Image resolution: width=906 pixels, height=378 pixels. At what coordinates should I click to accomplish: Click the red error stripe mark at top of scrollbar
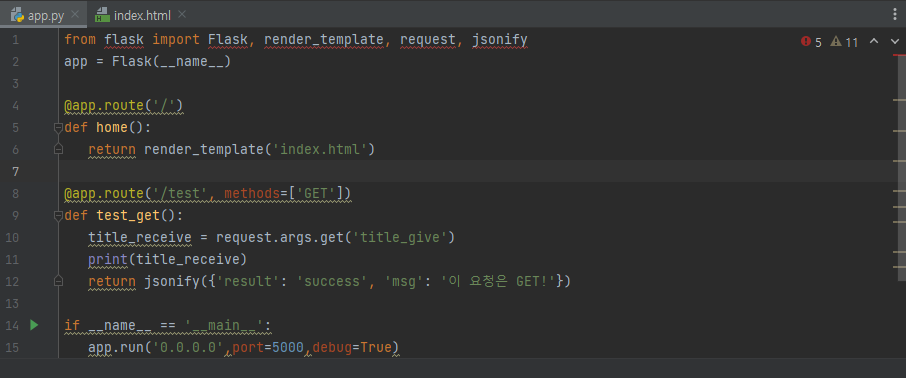pos(899,55)
